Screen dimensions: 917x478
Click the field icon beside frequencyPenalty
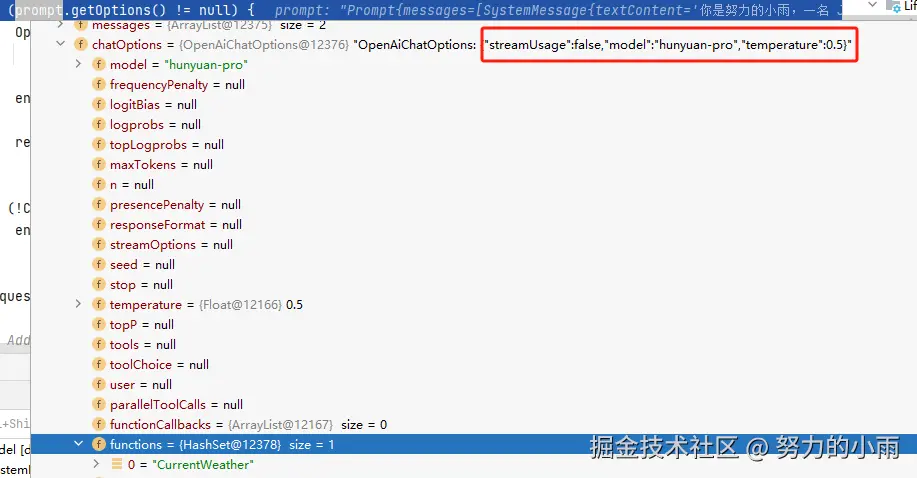[99, 84]
